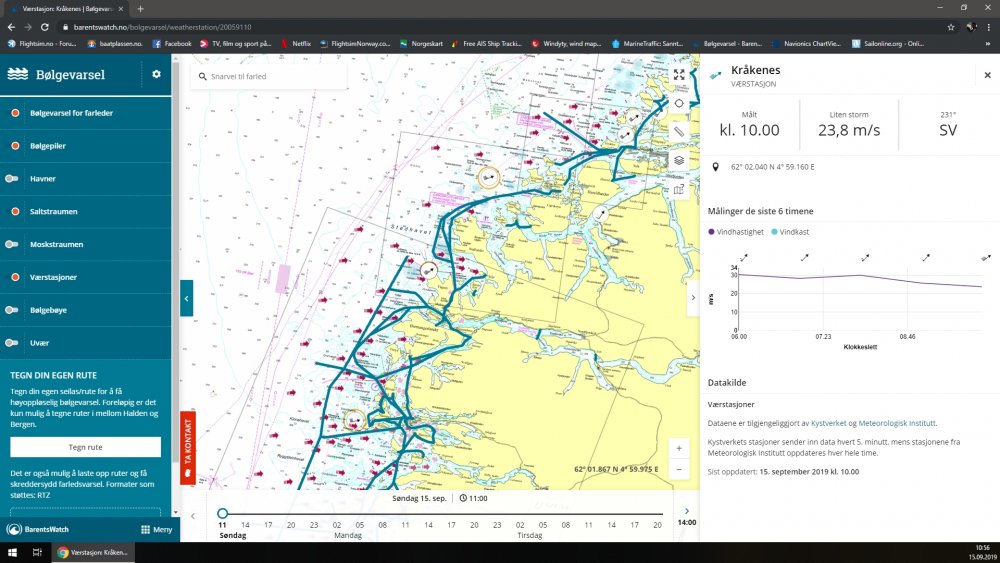Switch to Chrome Værstasjon taskbar window
This screenshot has width=1000, height=563.
(93, 552)
